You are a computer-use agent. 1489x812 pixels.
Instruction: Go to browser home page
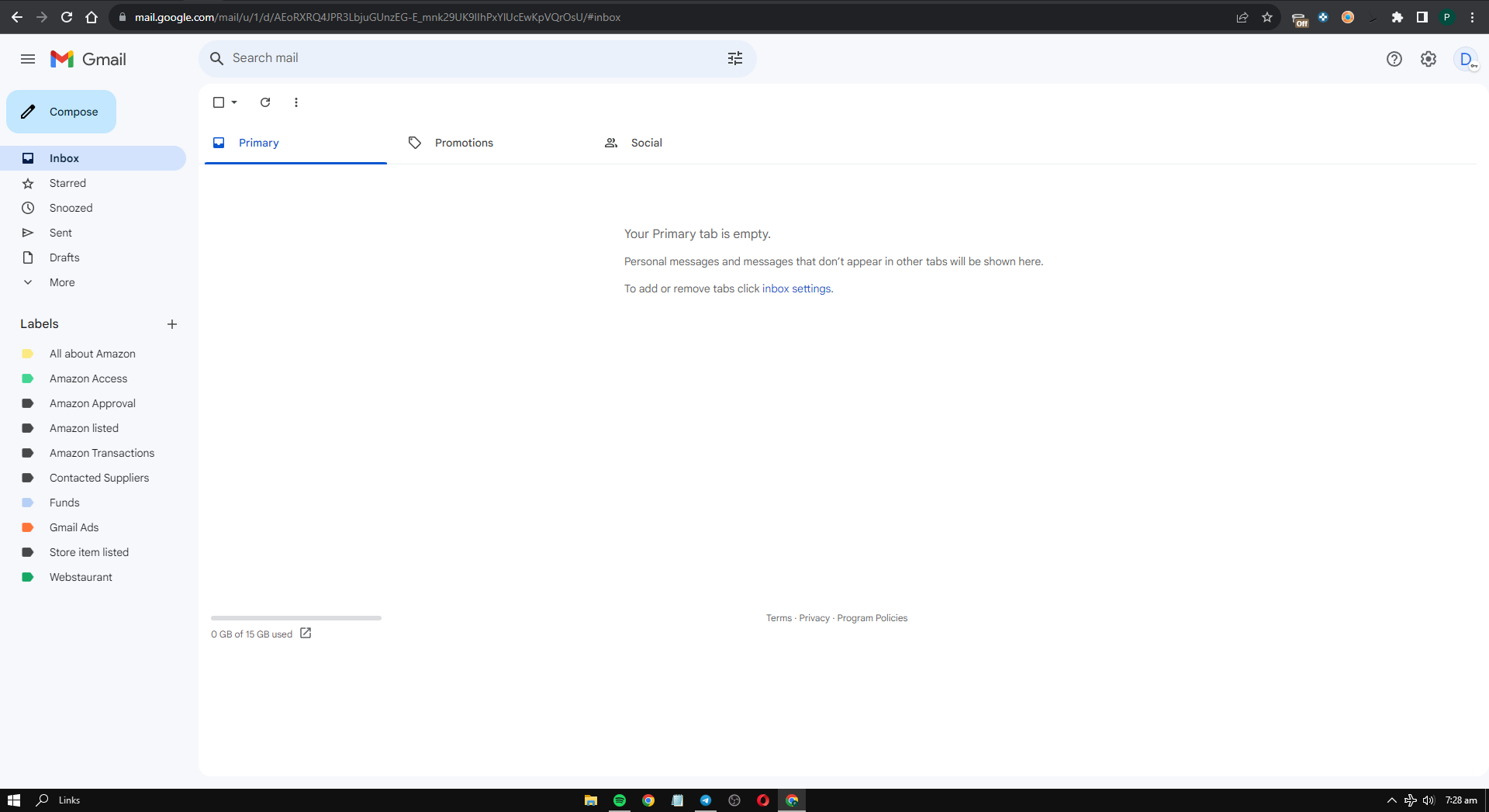[x=92, y=17]
